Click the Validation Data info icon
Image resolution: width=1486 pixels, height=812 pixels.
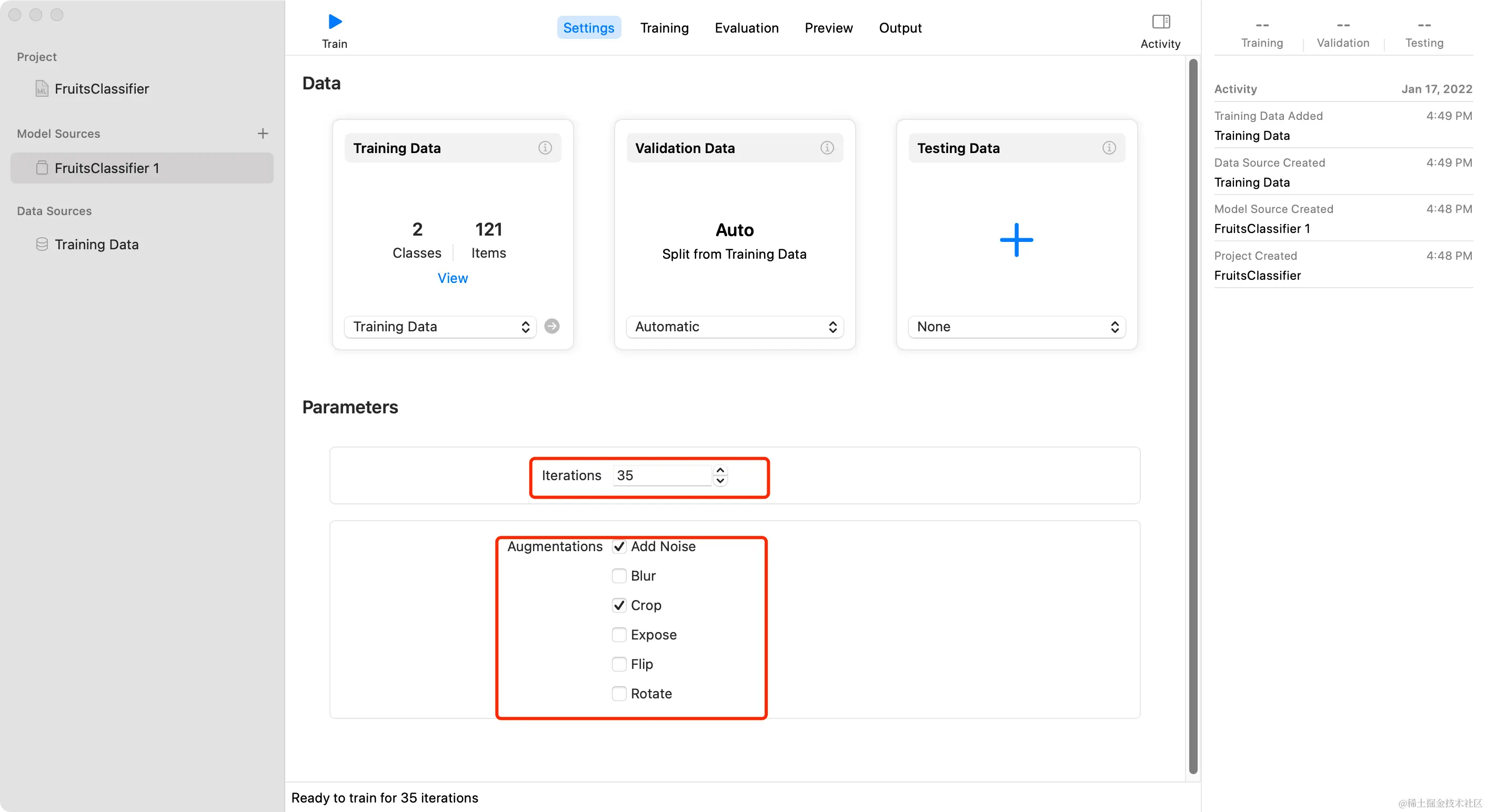click(827, 148)
